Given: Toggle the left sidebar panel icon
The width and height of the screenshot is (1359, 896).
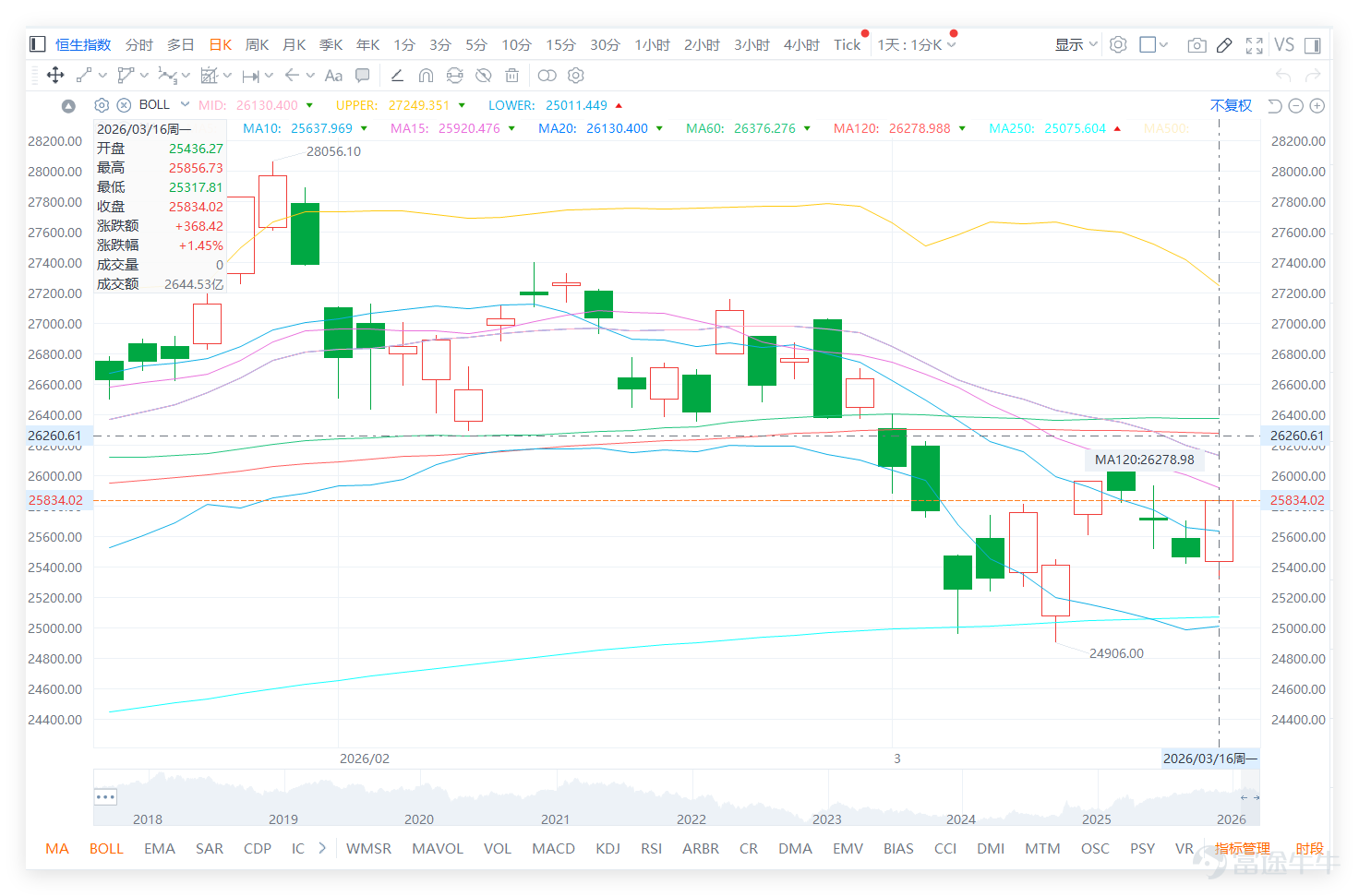Looking at the screenshot, I should point(38,44).
